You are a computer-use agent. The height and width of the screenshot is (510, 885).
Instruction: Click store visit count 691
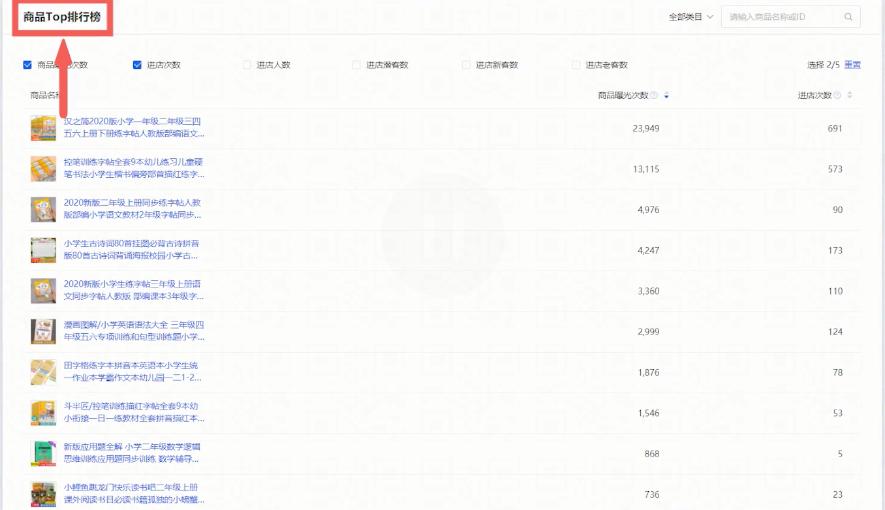click(835, 129)
